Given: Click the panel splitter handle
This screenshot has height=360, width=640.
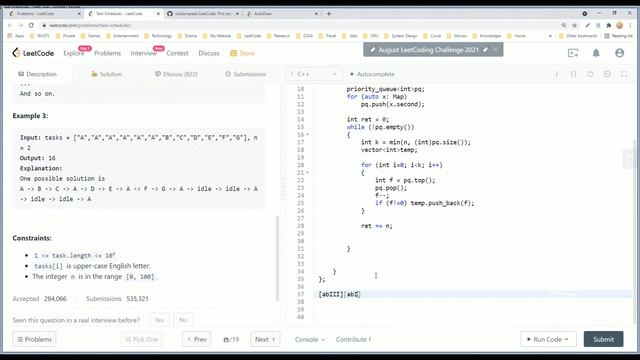Looking at the screenshot, I should pyautogui.click(x=282, y=189).
